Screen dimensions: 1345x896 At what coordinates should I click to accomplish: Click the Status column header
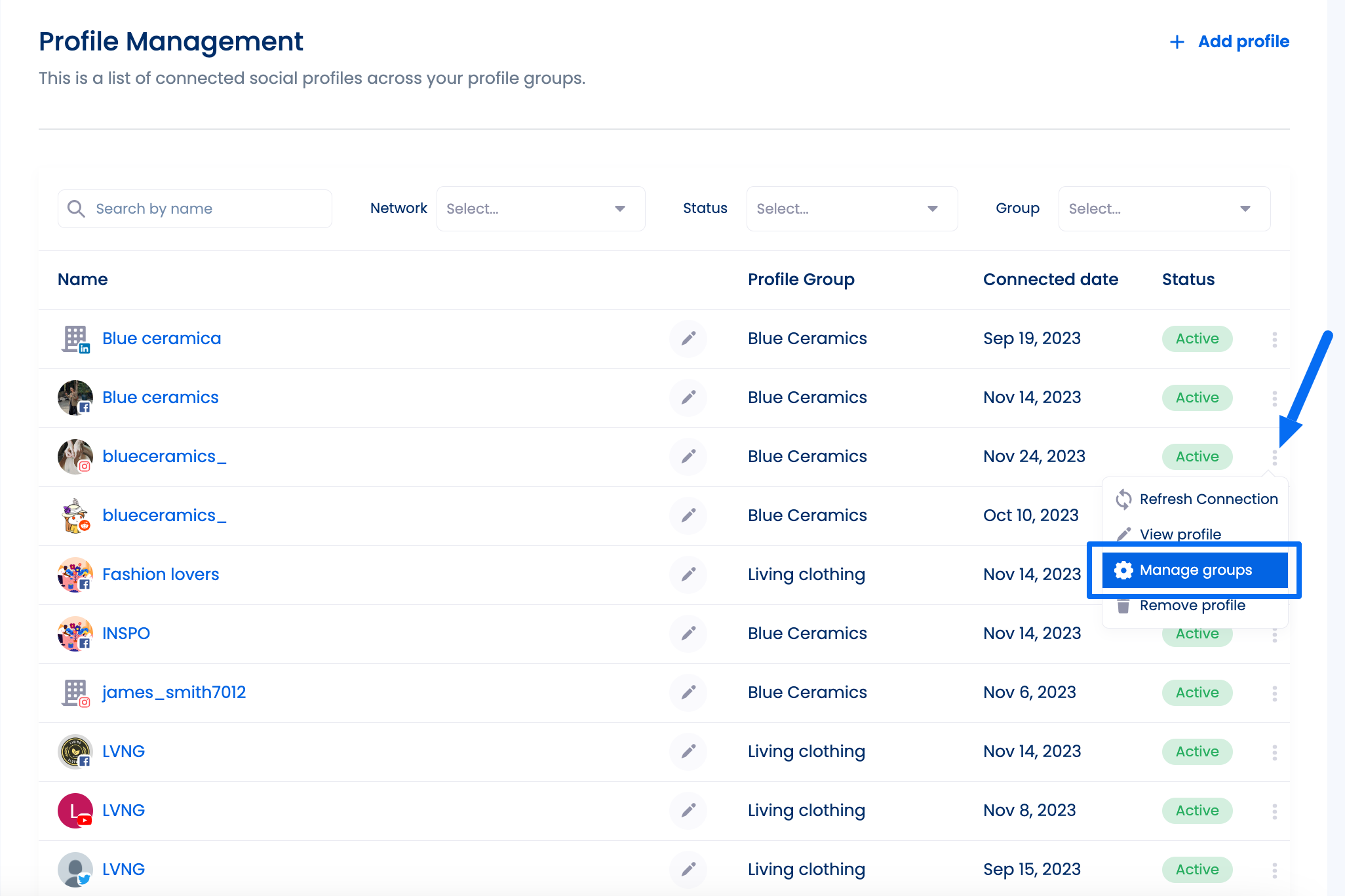(1188, 279)
